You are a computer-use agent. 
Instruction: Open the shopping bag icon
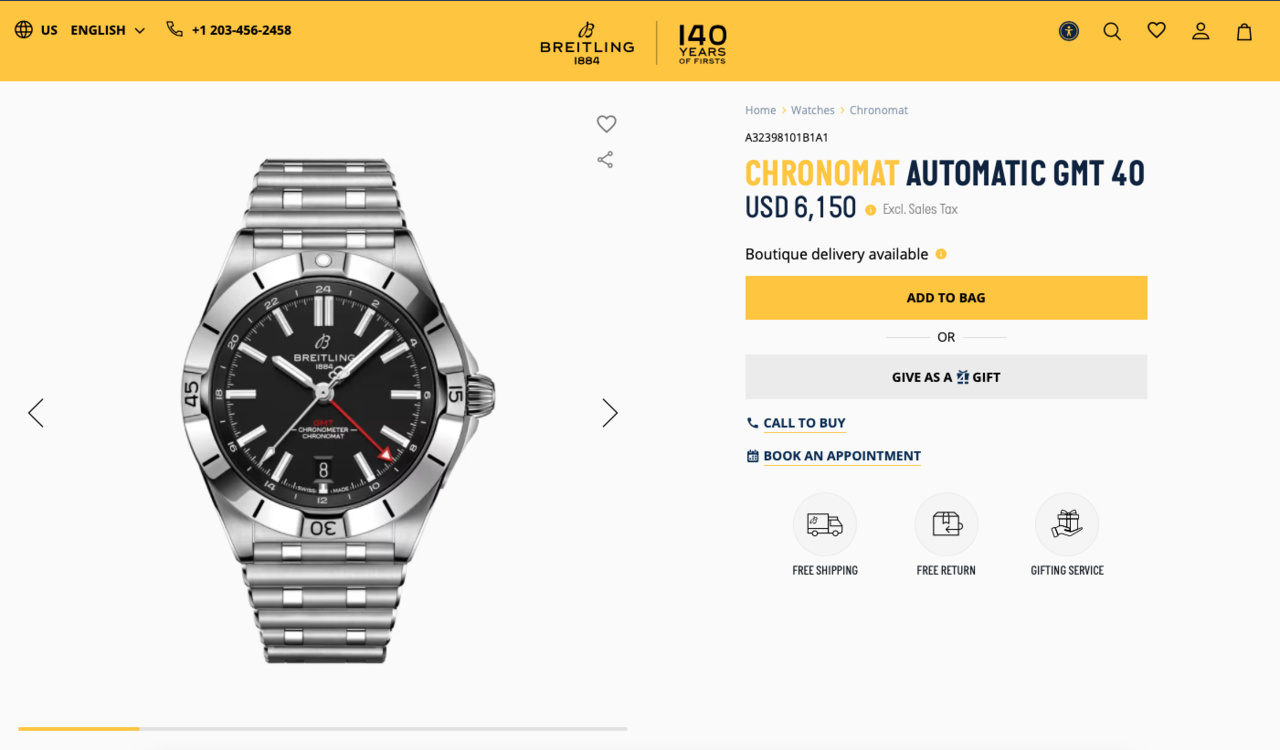point(1244,31)
